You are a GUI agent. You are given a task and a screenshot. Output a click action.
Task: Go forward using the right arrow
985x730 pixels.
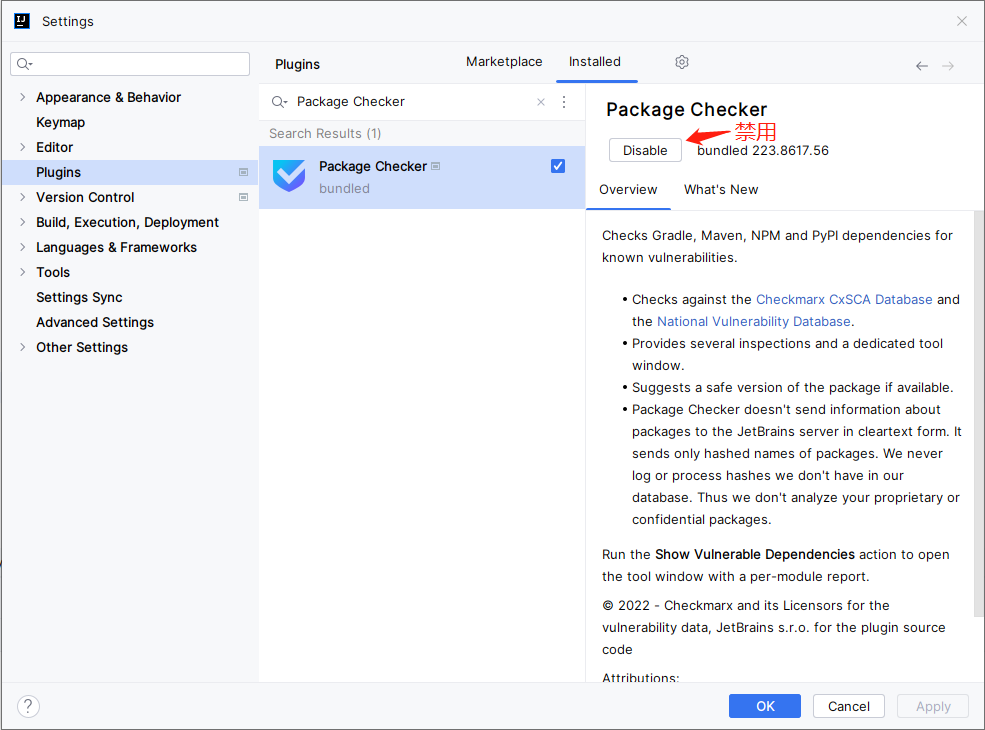[948, 66]
